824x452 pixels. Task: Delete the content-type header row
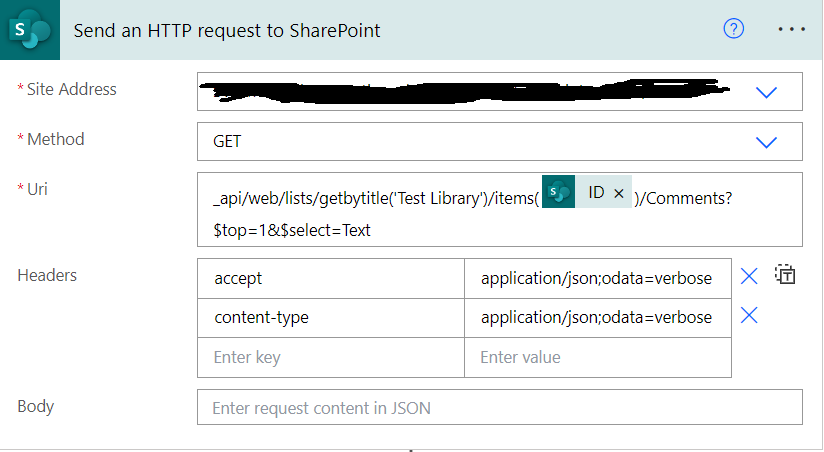pyautogui.click(x=749, y=316)
